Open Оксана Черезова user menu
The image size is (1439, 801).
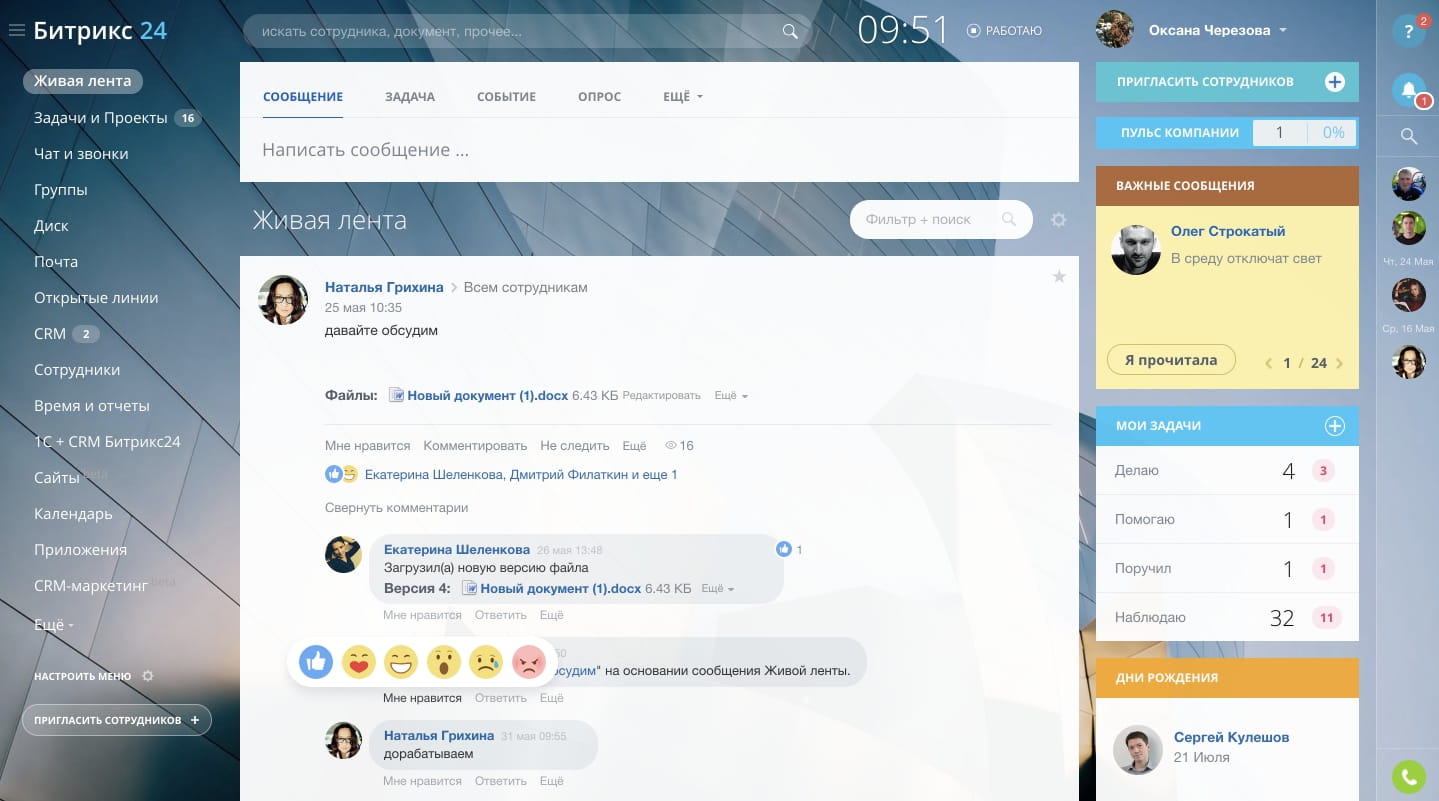coord(1216,30)
